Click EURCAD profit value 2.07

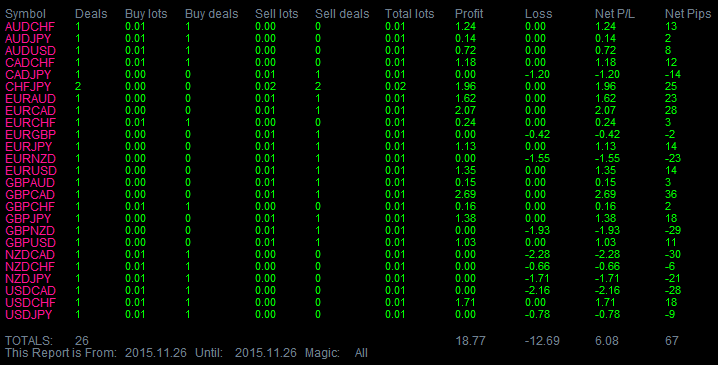pyautogui.click(x=466, y=110)
